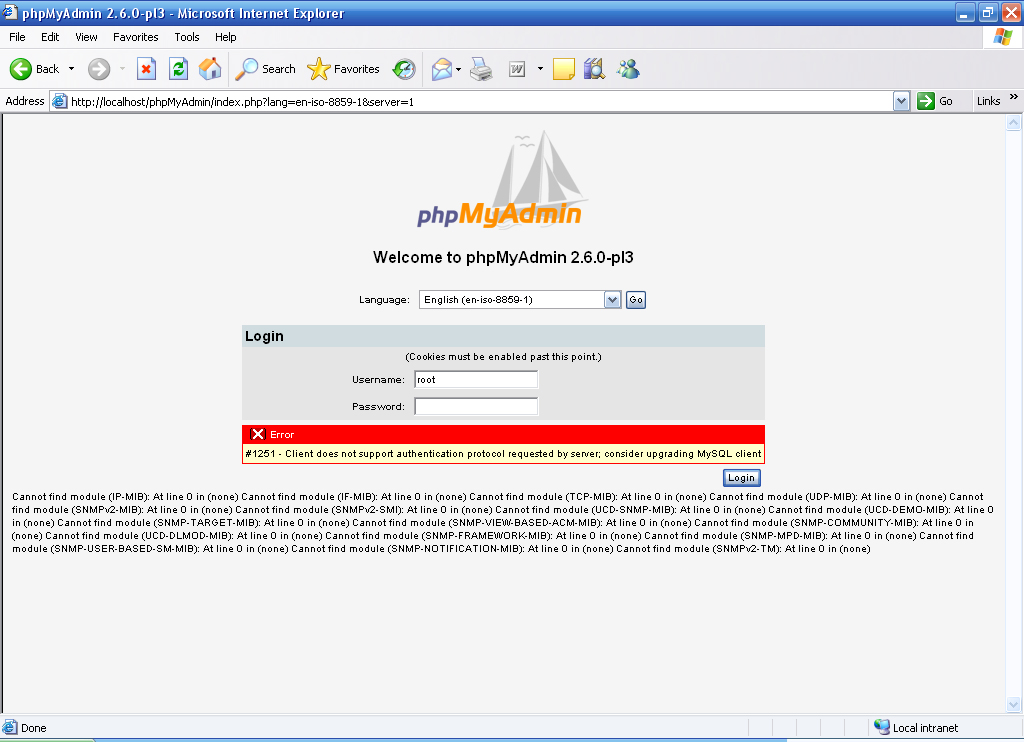Click the Login submit button
The width and height of the screenshot is (1024, 742).
click(741, 477)
